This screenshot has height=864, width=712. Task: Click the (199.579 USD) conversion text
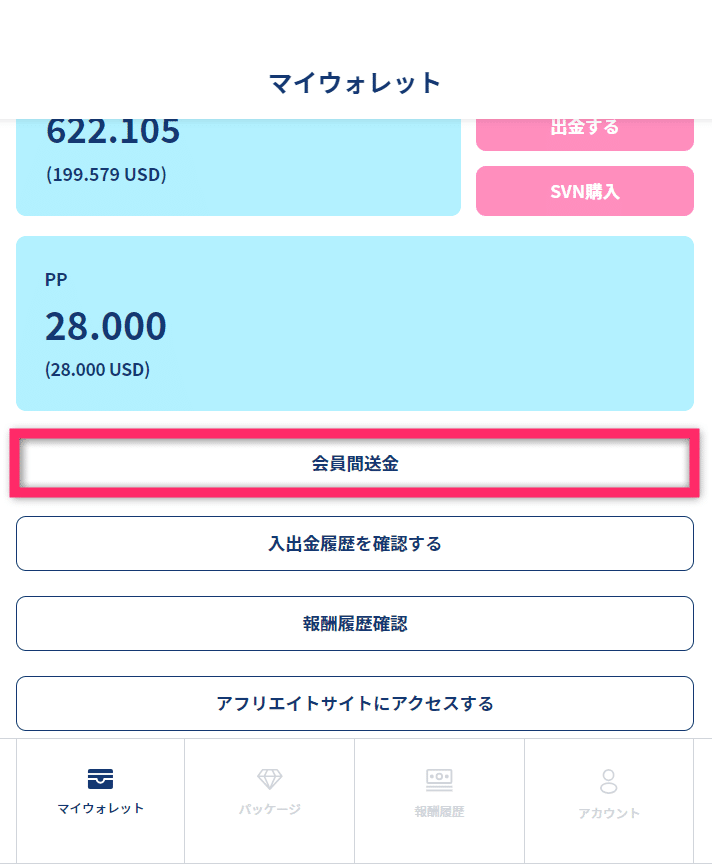point(106,175)
